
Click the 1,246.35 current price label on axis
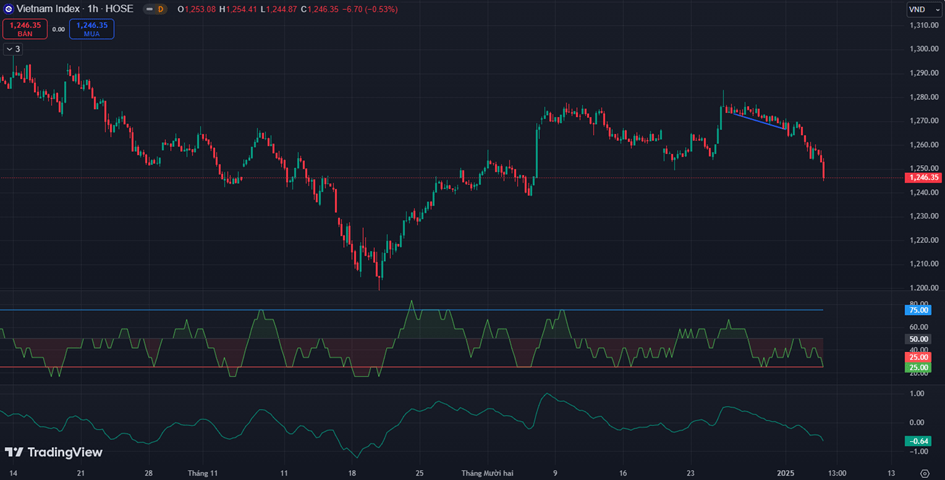(922, 177)
